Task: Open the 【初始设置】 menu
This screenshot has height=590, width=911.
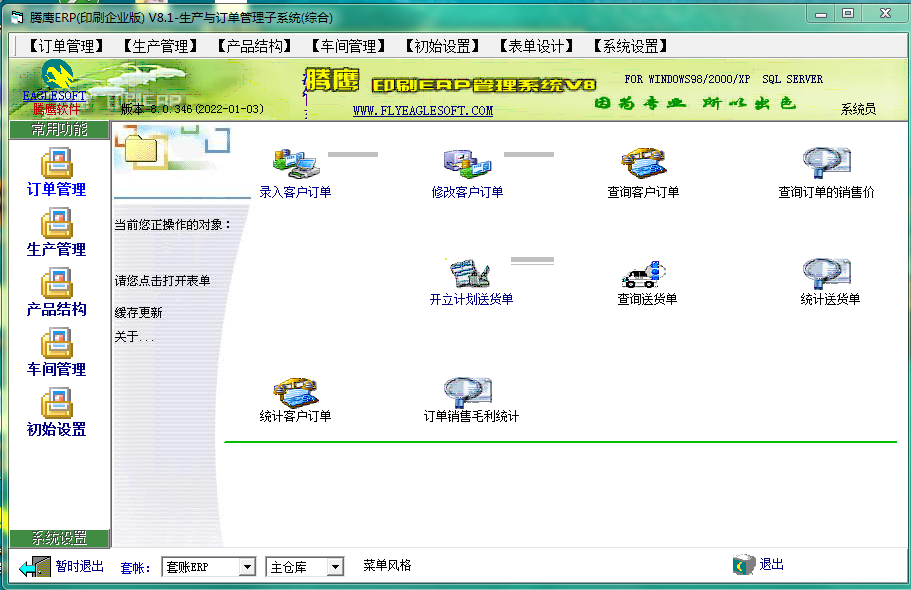Action: 442,46
